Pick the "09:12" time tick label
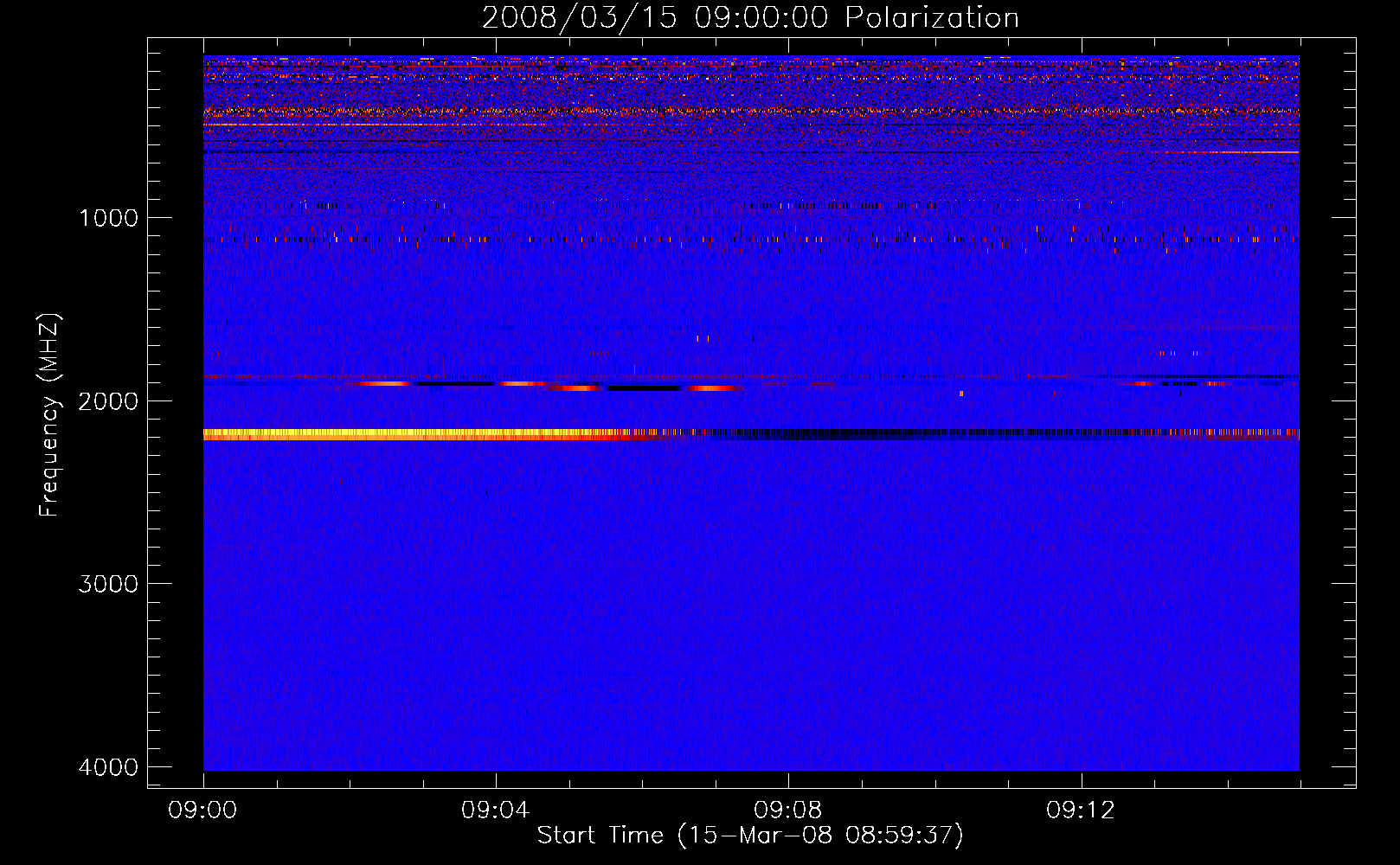The width and height of the screenshot is (1400, 865). [1081, 811]
